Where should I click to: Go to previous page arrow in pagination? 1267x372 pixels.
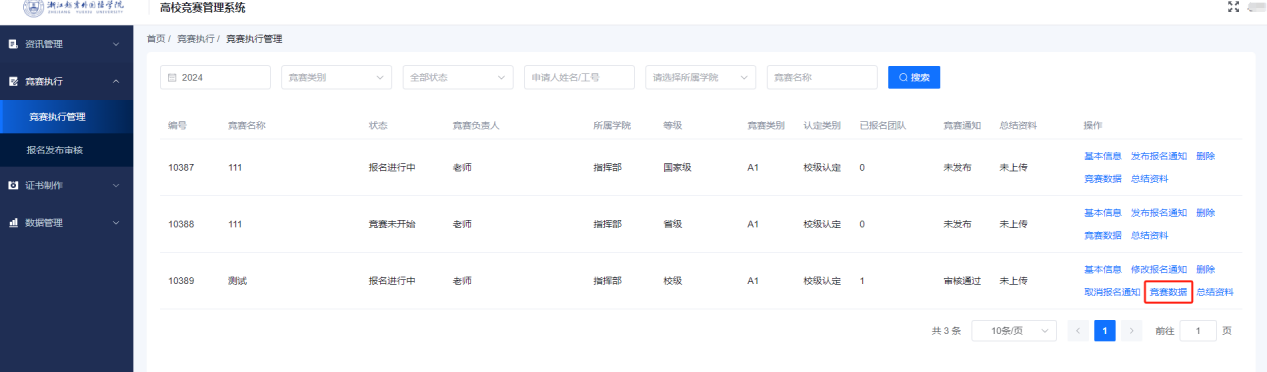click(1077, 330)
